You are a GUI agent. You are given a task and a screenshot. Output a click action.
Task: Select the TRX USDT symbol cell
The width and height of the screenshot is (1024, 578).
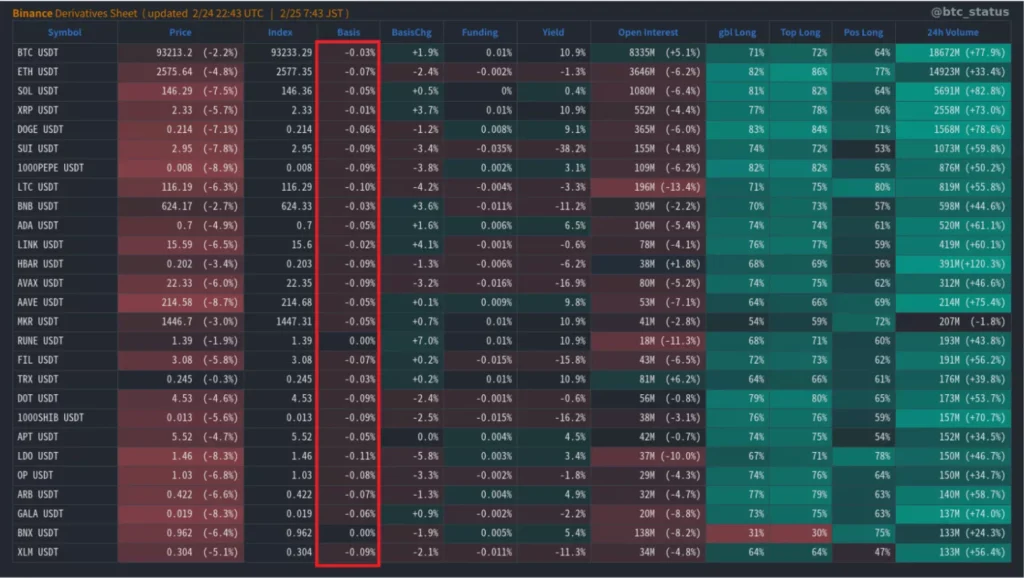[65, 379]
